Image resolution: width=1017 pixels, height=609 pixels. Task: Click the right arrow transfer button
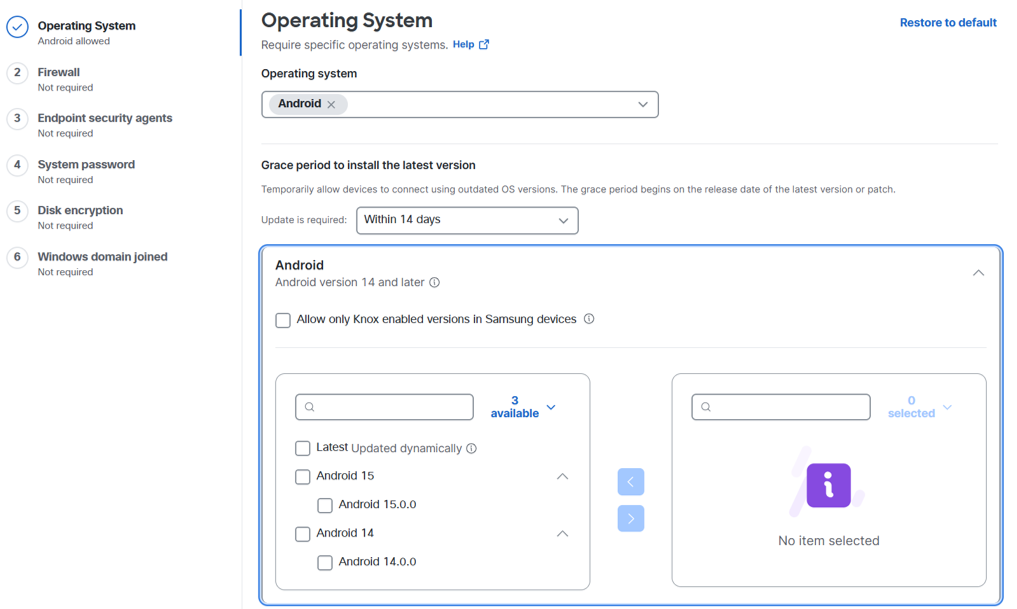631,518
